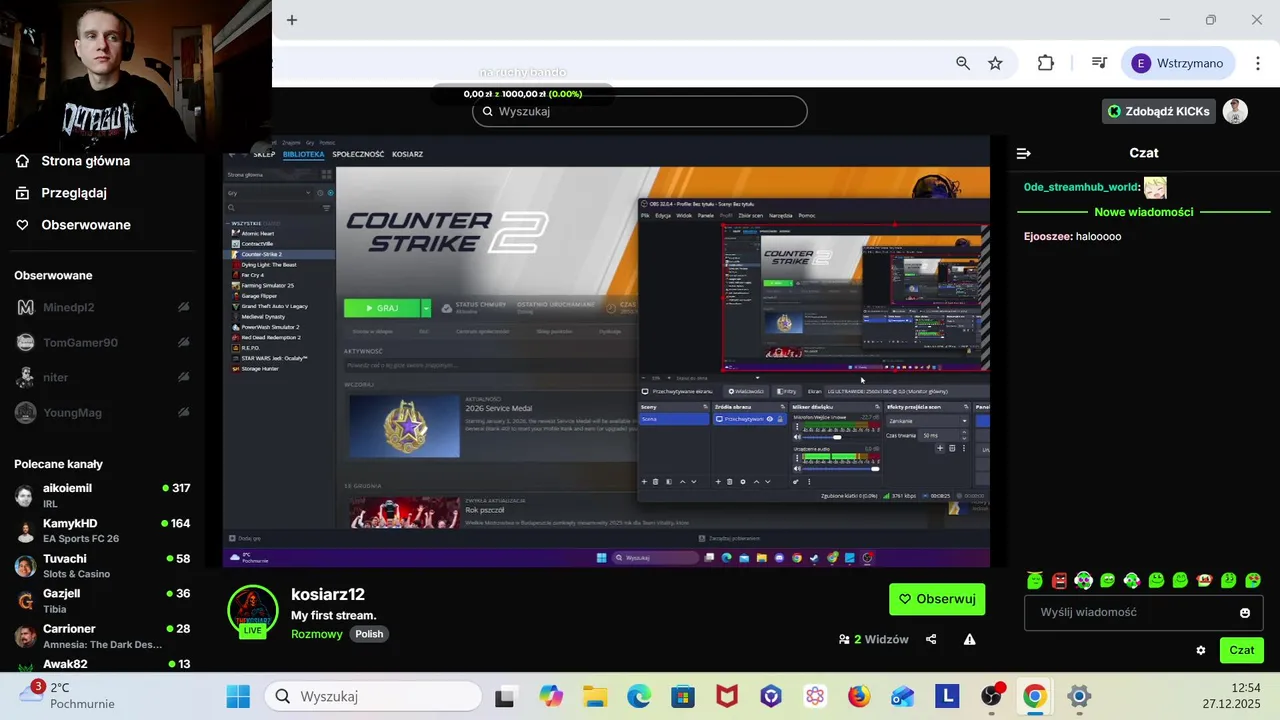Open McAfee from the taskbar
The height and width of the screenshot is (720, 1280).
point(727,696)
